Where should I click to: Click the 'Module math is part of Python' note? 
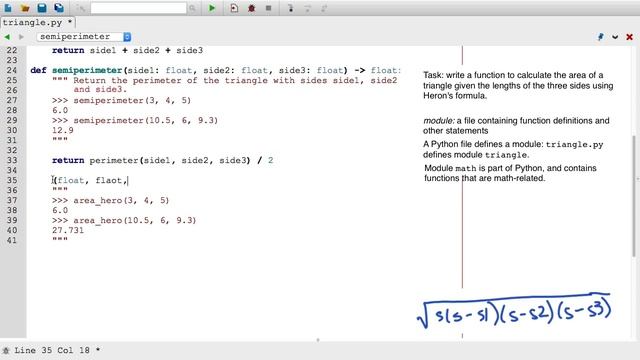[x=510, y=173]
